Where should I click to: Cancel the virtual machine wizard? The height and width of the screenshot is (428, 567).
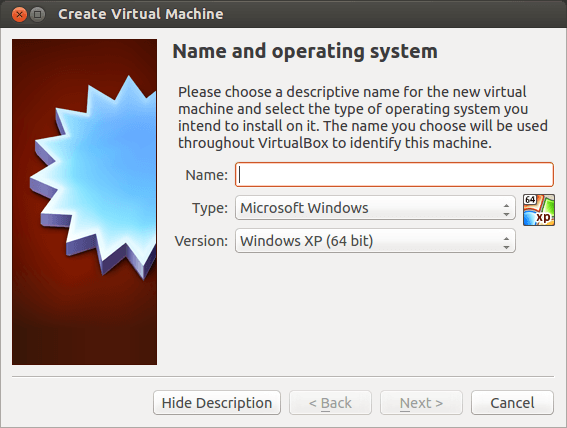512,403
